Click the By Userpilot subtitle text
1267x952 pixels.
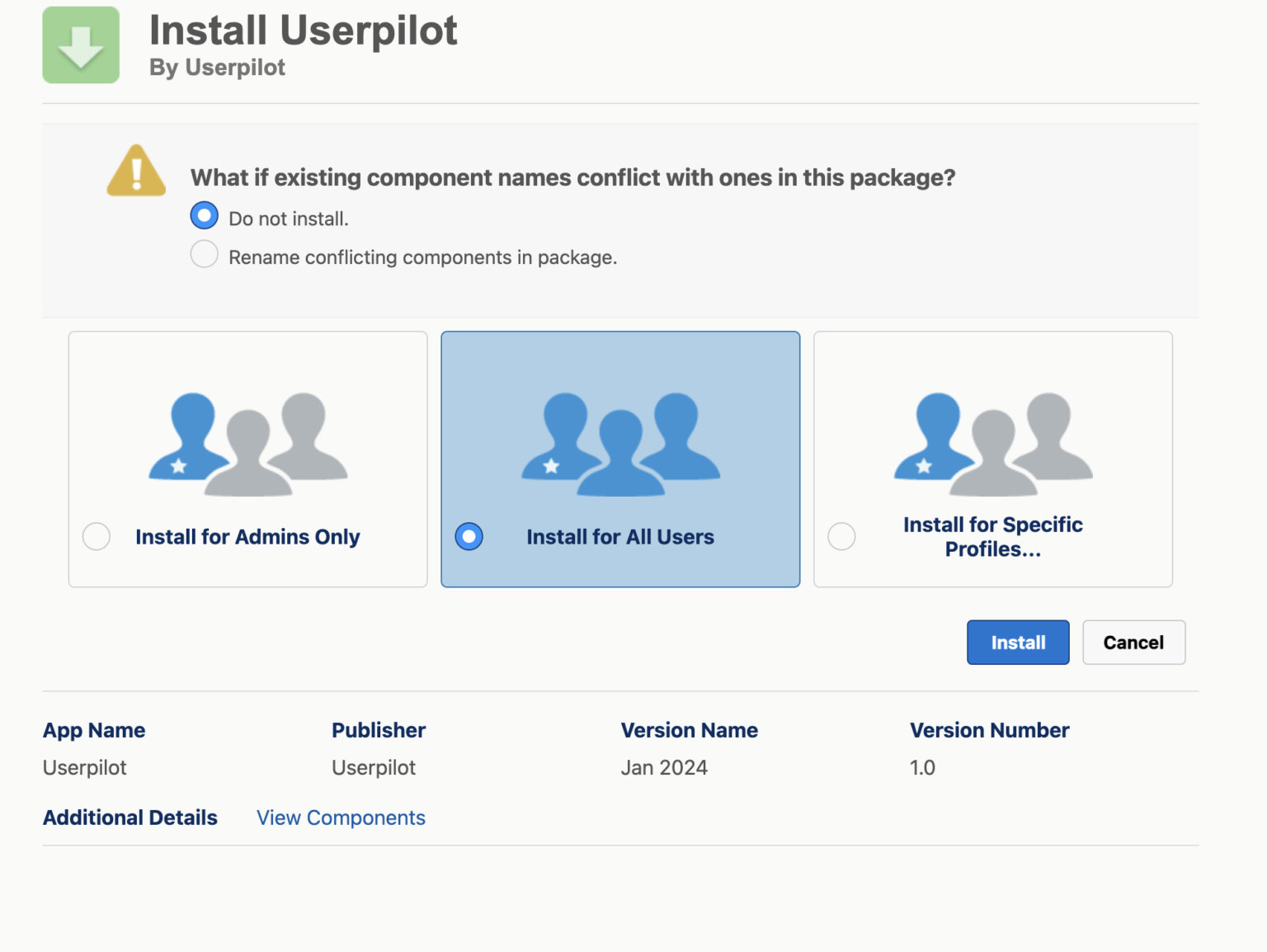(217, 67)
